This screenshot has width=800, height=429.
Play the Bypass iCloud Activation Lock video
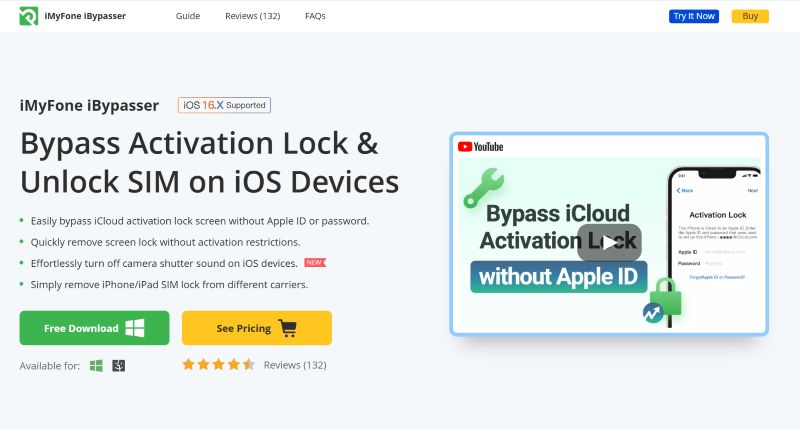608,241
